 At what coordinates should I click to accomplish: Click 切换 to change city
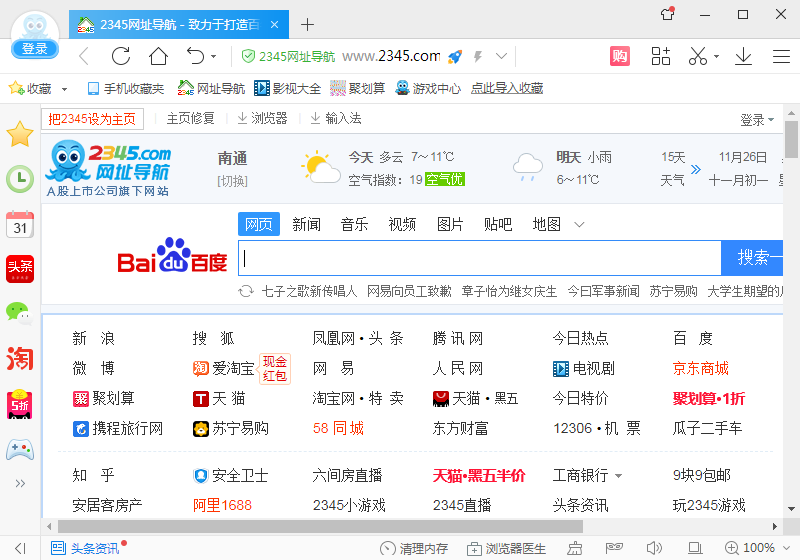[232, 181]
